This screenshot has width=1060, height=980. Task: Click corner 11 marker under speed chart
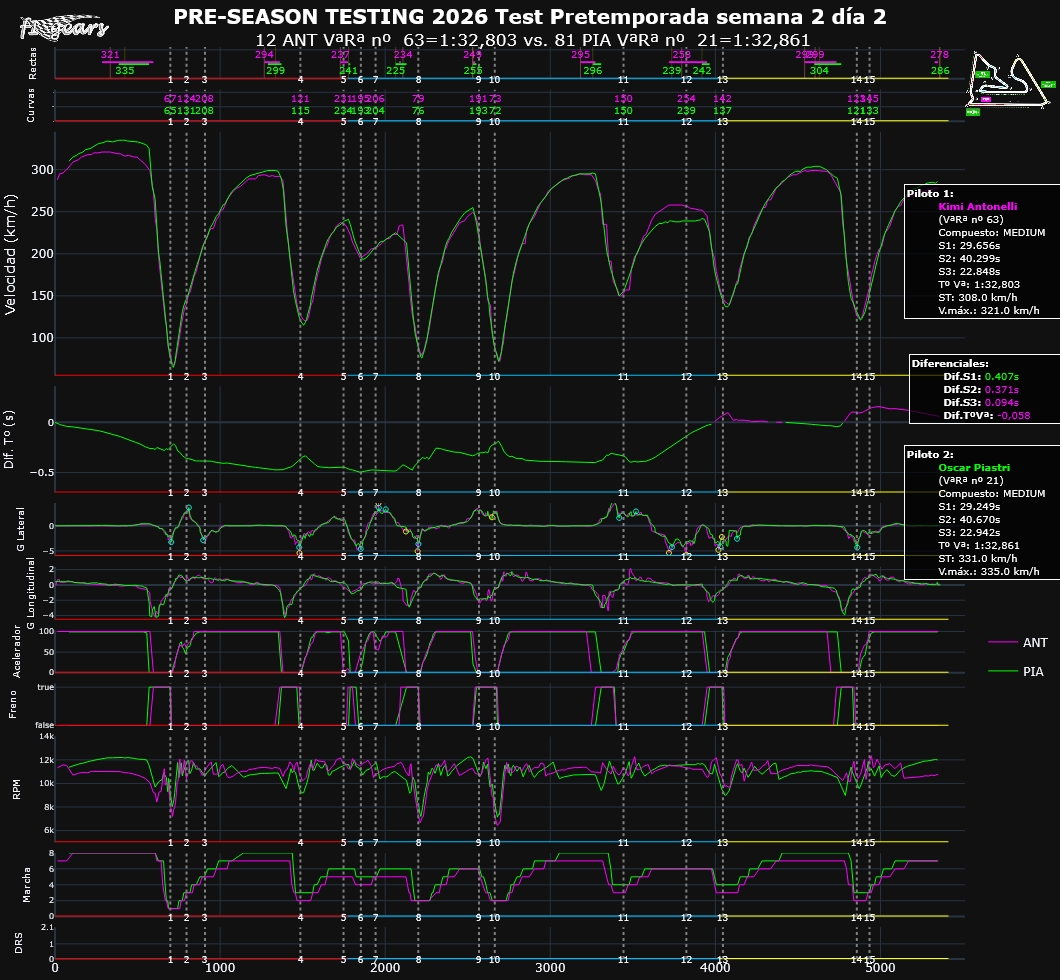[x=623, y=376]
